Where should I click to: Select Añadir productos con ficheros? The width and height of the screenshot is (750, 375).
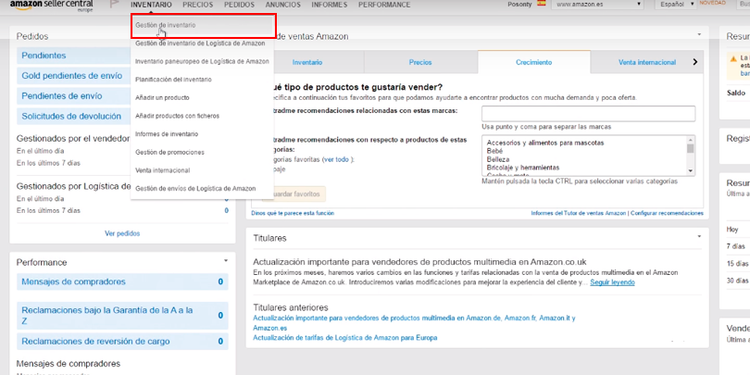[x=177, y=116]
